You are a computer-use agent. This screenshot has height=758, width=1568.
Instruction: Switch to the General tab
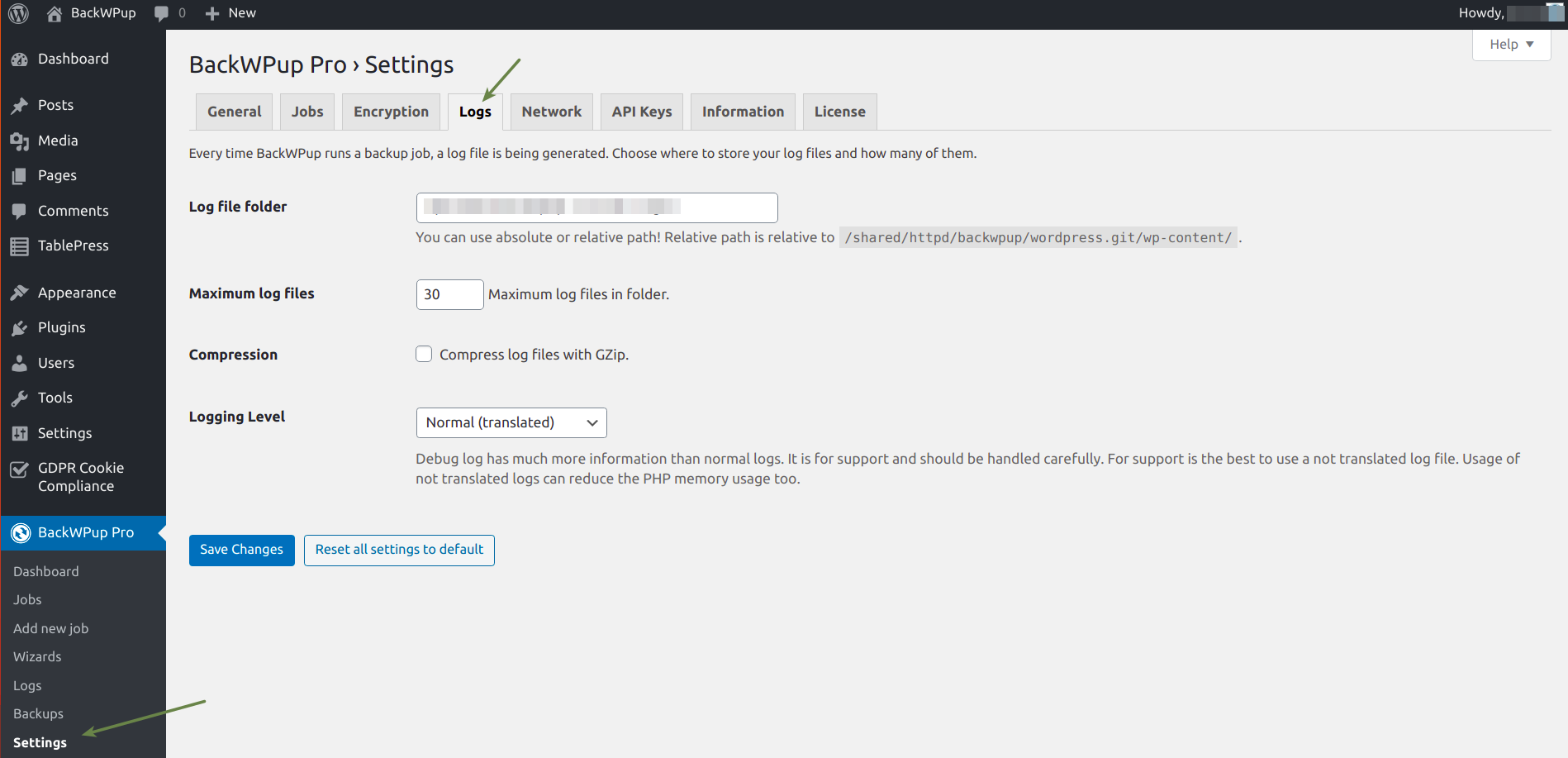point(235,112)
